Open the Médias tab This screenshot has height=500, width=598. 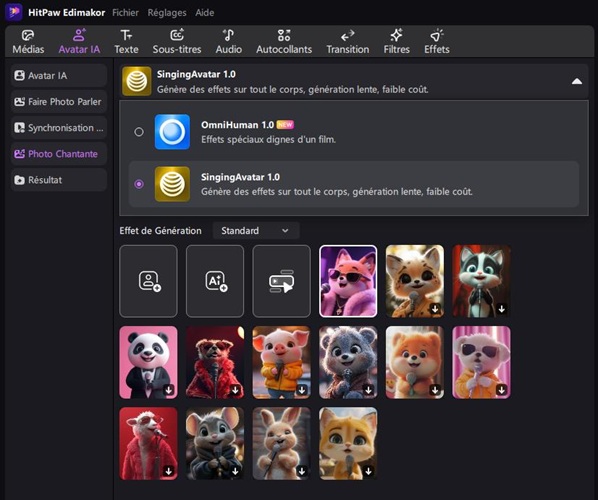click(28, 42)
